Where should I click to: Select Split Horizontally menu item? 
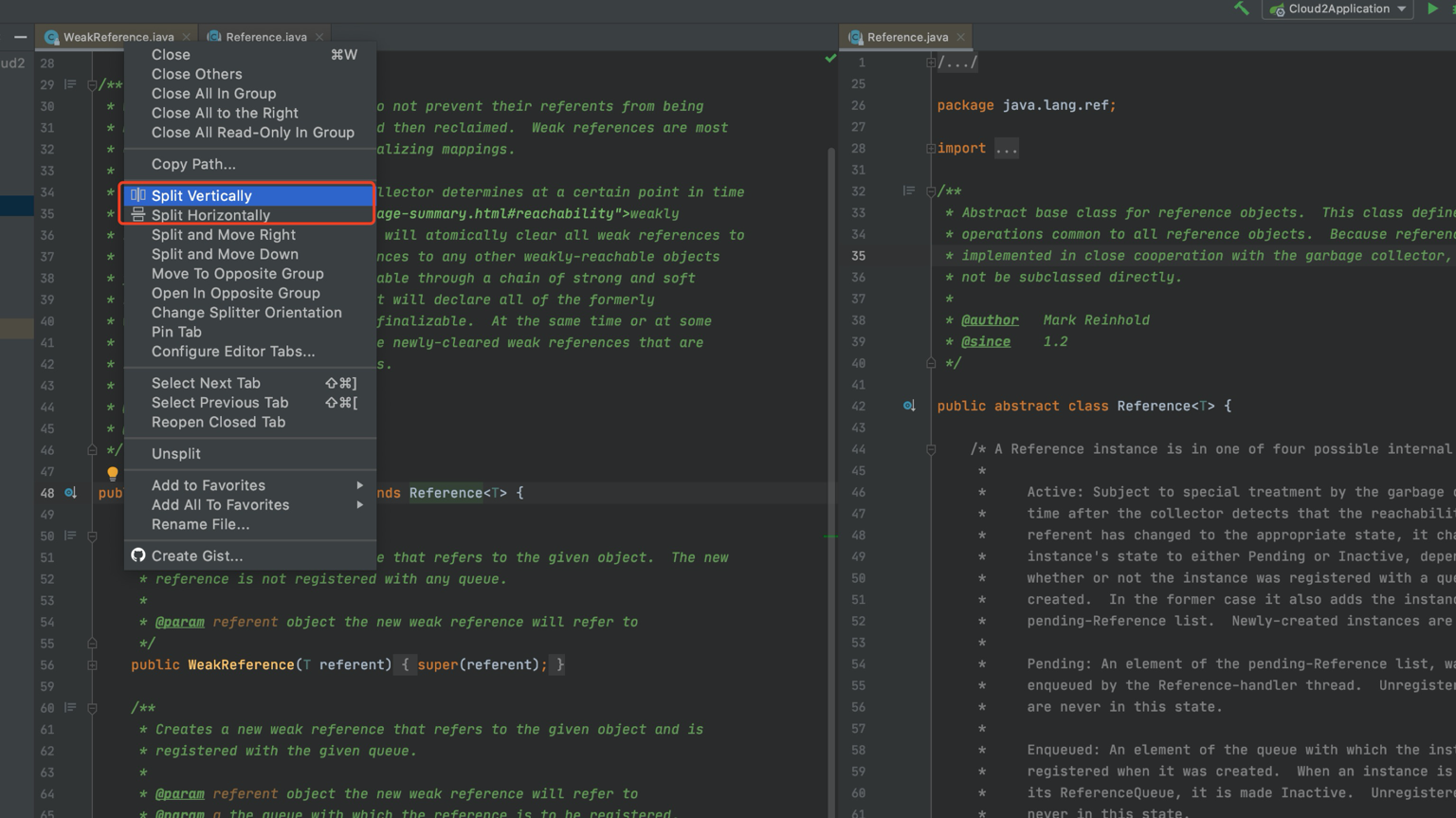(x=250, y=215)
